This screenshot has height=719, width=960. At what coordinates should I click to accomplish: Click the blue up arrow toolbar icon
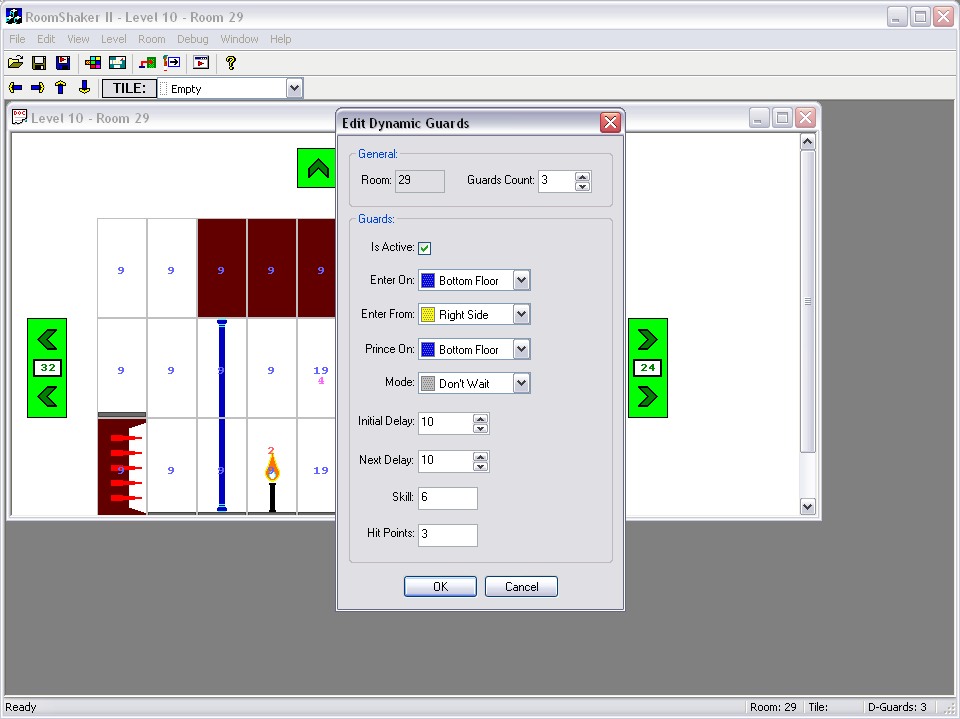(60, 88)
